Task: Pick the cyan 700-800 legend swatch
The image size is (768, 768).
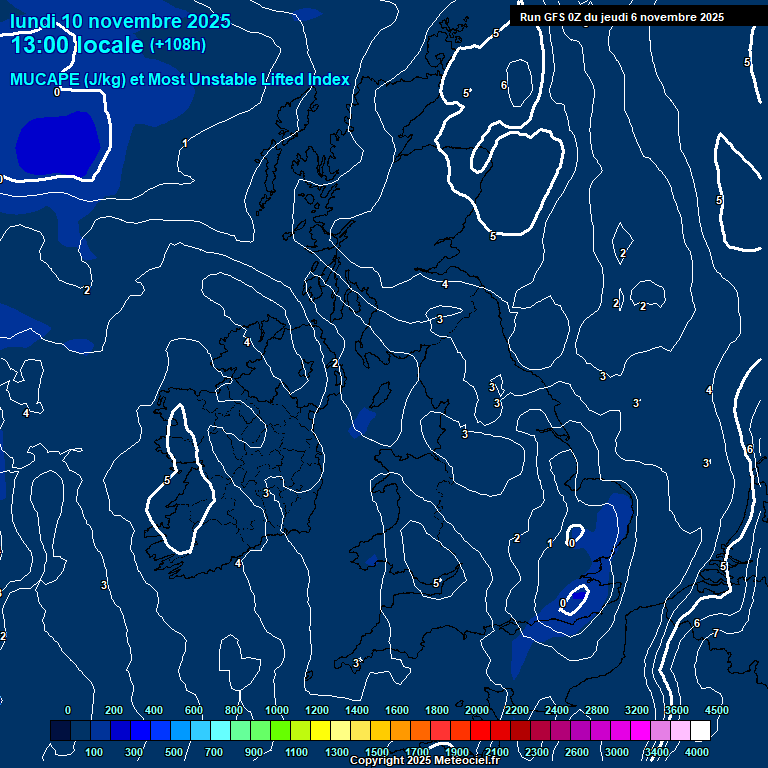Action: pyautogui.click(x=220, y=730)
